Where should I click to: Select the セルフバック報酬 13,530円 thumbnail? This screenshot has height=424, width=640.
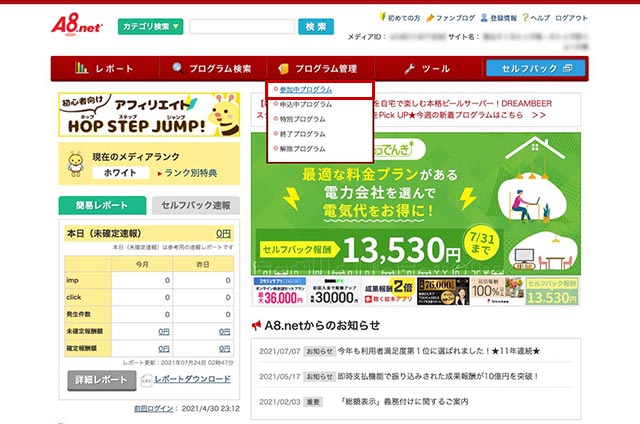tap(552, 291)
